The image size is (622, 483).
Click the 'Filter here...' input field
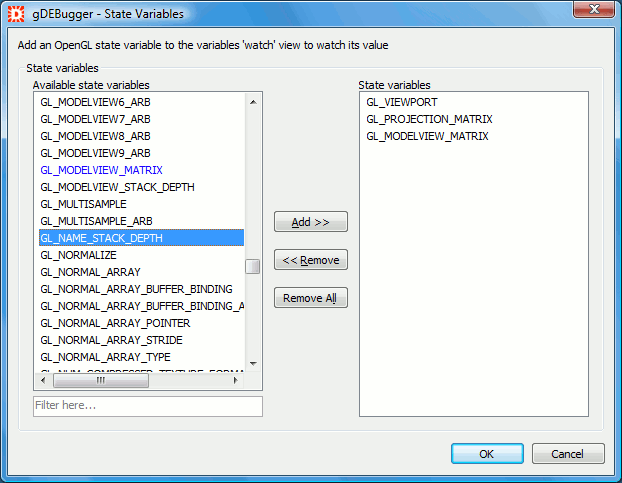pos(147,406)
